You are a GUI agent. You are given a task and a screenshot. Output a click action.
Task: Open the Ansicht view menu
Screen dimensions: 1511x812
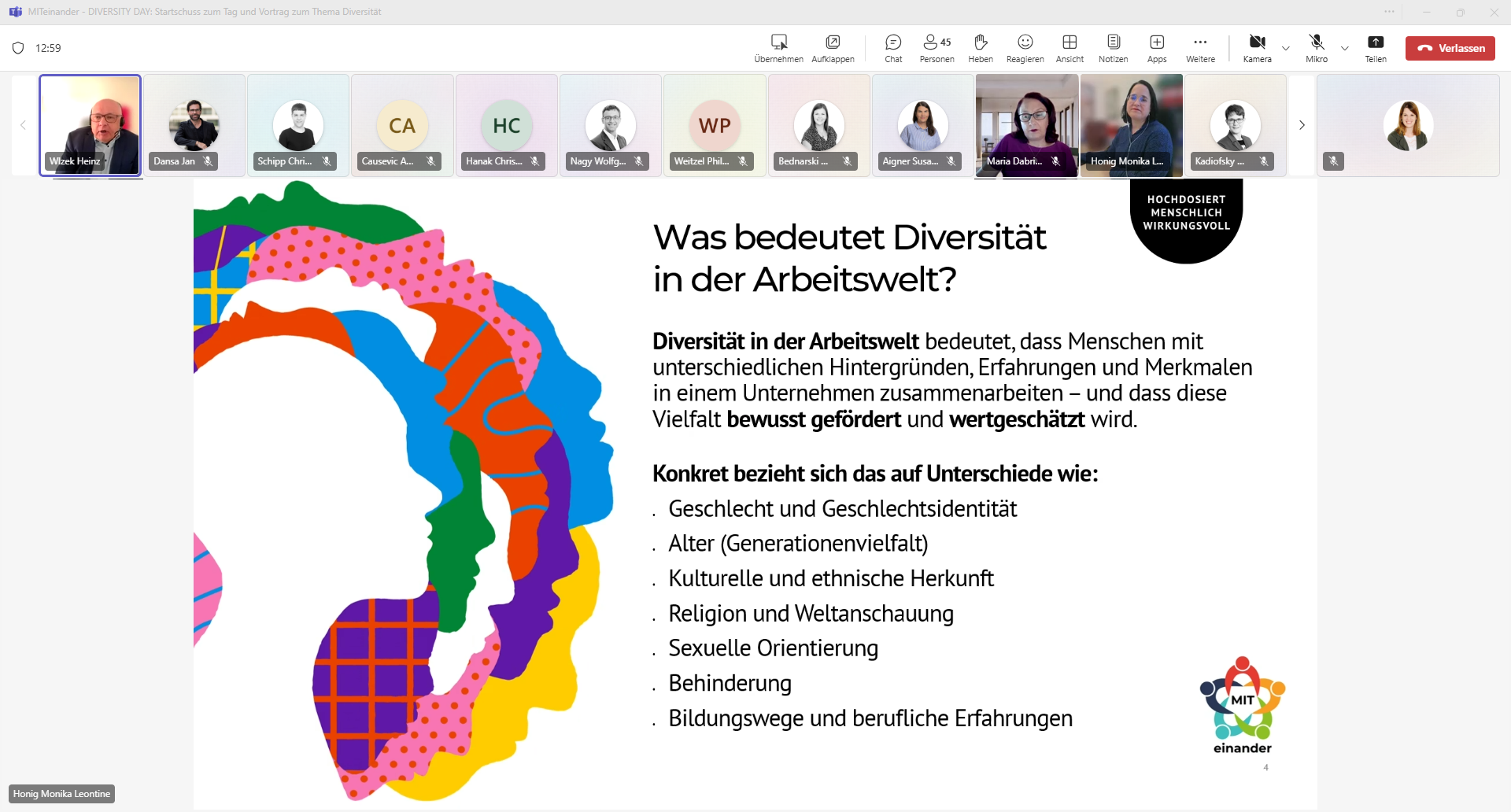(x=1070, y=48)
